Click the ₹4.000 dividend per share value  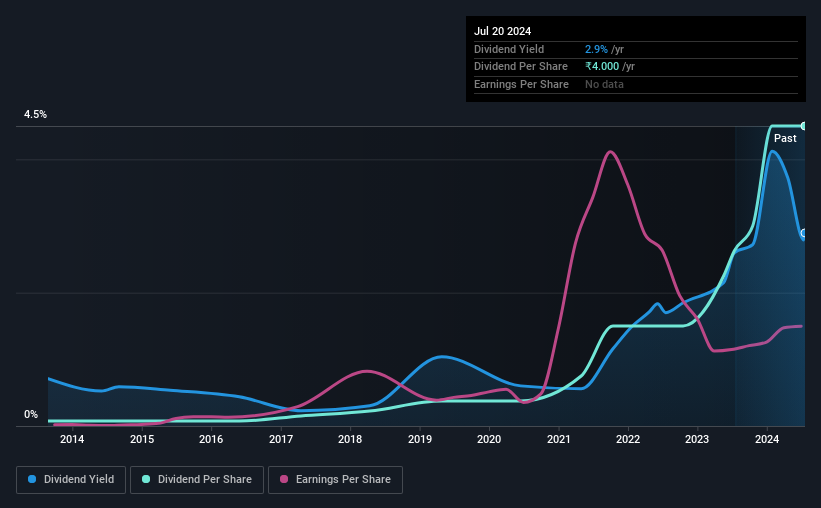tap(602, 67)
